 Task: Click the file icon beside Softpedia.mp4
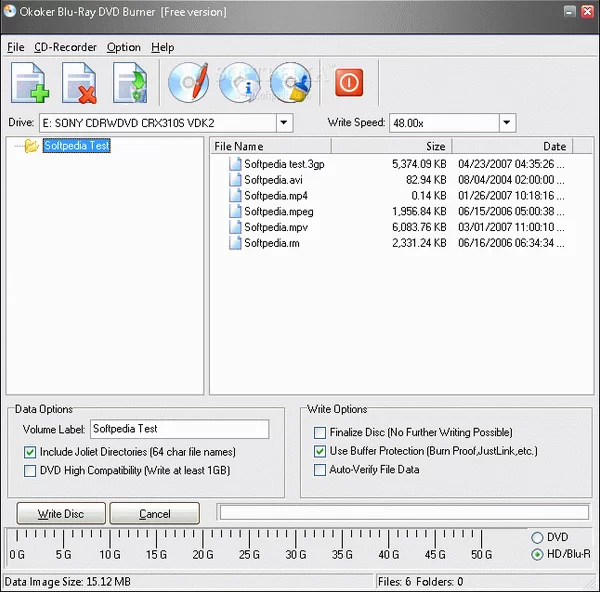click(x=235, y=196)
